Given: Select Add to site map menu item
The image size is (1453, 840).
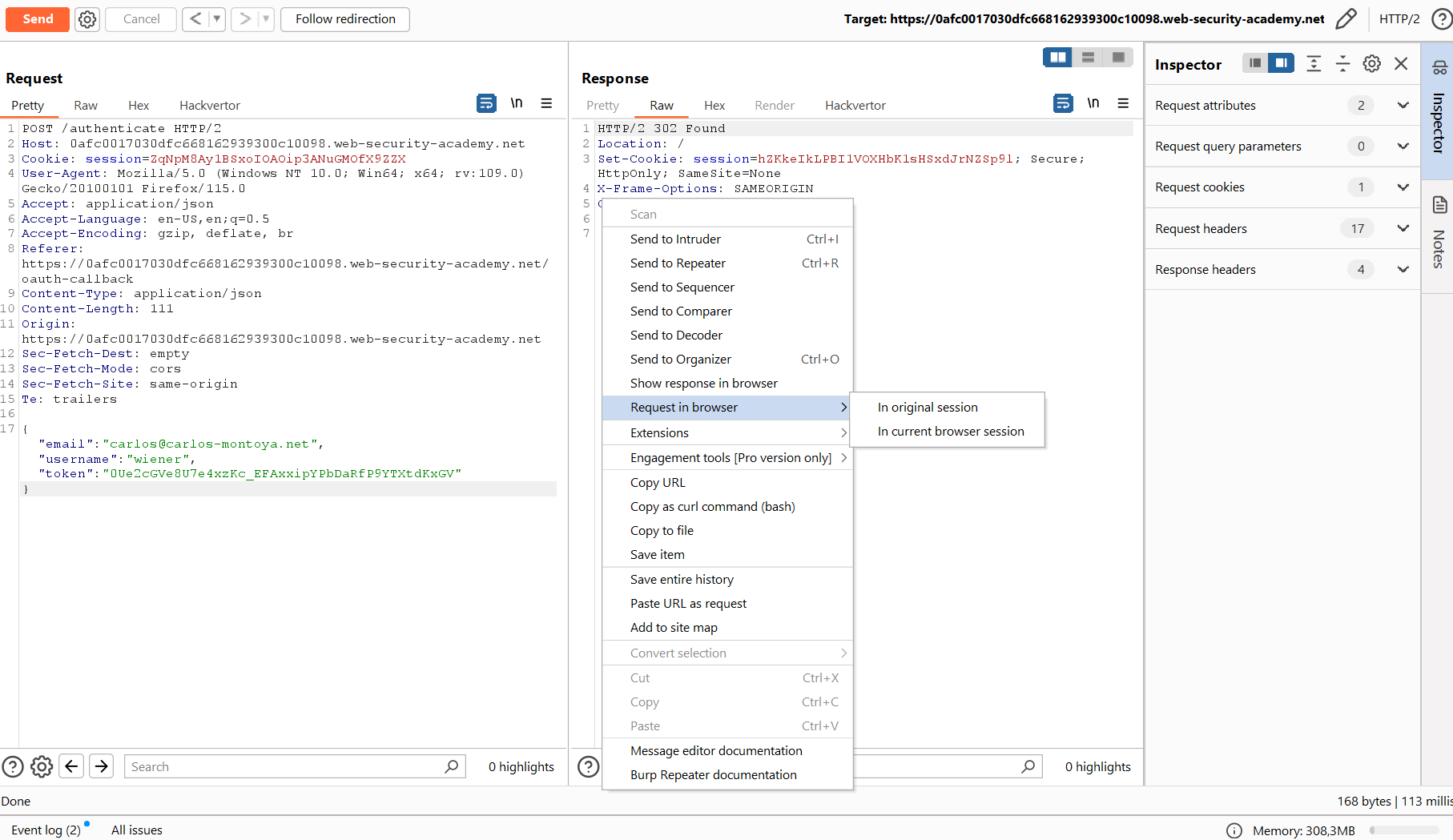Looking at the screenshot, I should (727, 628).
